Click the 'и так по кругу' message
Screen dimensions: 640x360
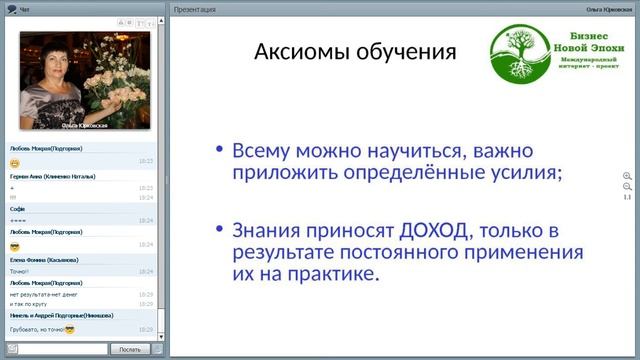click(x=28, y=304)
